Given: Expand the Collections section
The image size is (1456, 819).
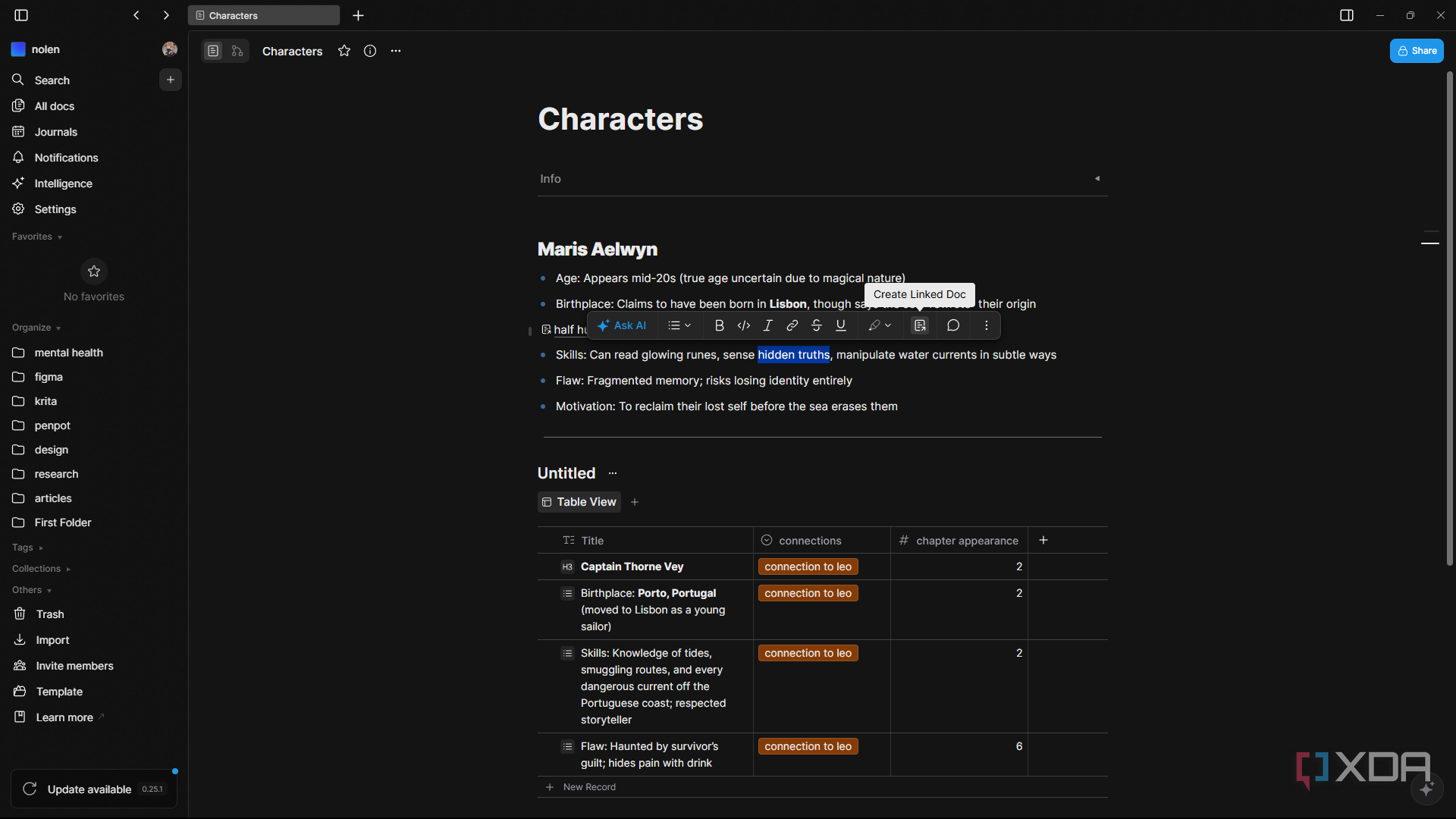Looking at the screenshot, I should (x=41, y=569).
